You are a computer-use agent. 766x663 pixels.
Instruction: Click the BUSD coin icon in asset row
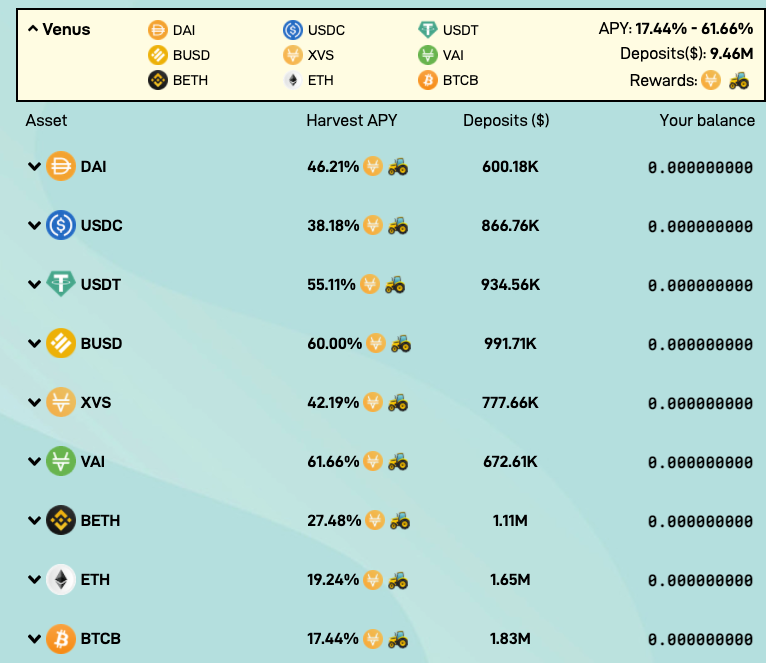point(61,343)
